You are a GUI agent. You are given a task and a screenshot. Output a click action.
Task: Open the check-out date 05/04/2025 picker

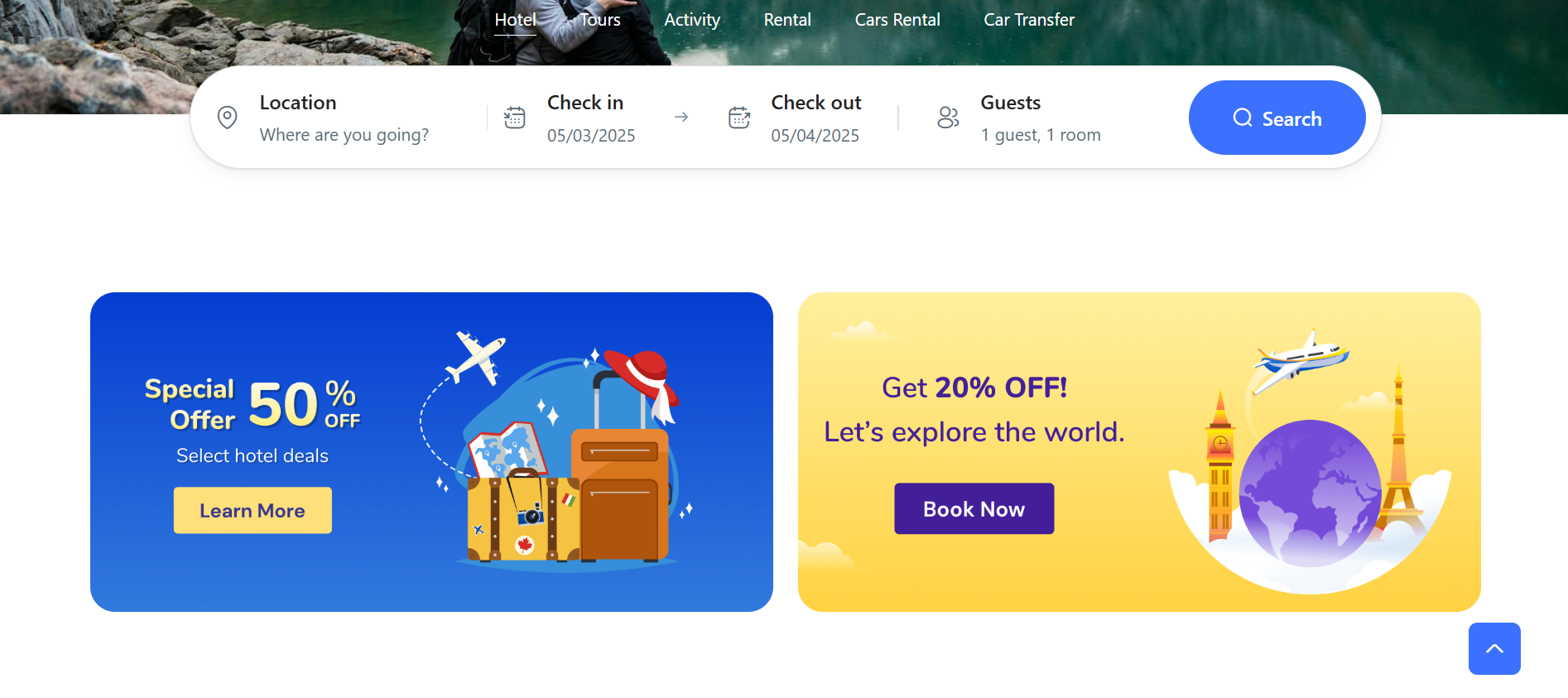[x=815, y=136]
